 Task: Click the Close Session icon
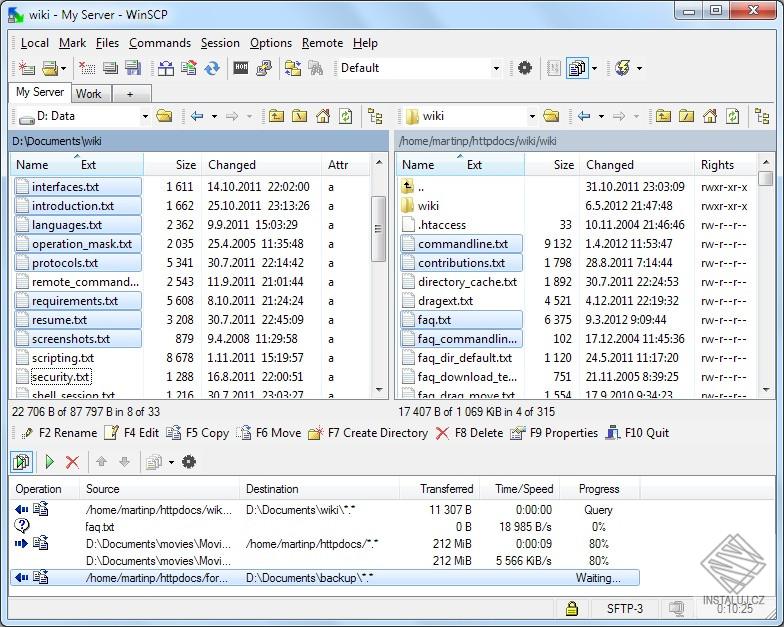87,68
